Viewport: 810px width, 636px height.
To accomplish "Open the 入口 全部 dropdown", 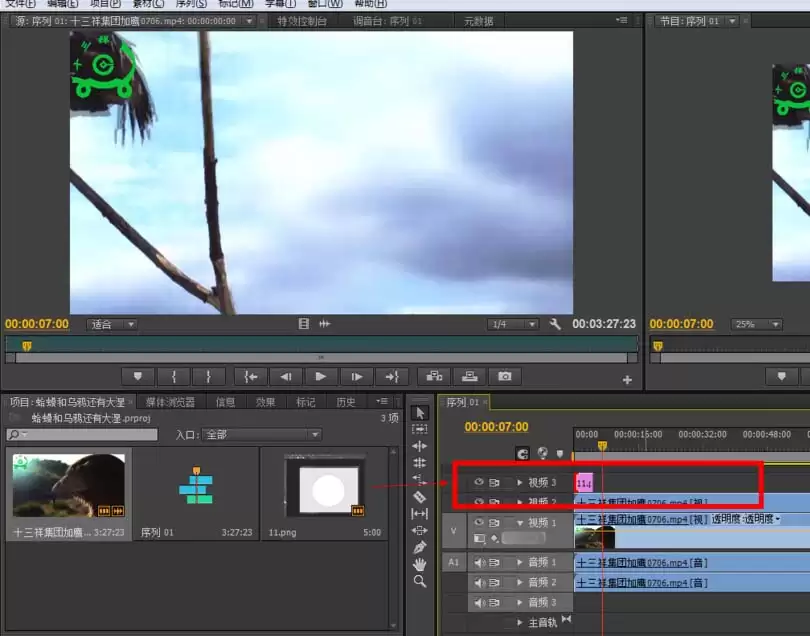I will 262,435.
